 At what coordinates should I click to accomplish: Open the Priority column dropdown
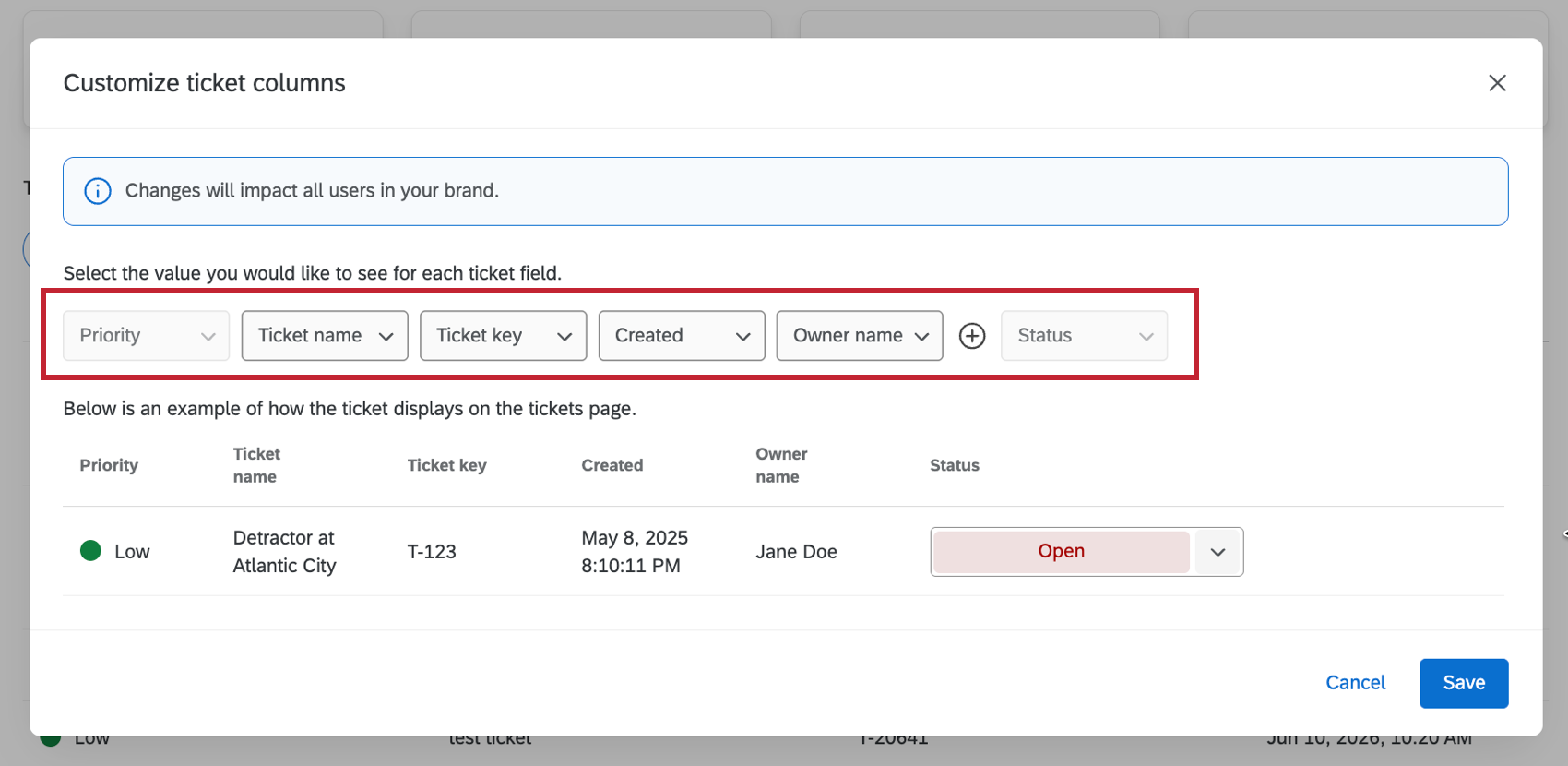click(x=146, y=336)
